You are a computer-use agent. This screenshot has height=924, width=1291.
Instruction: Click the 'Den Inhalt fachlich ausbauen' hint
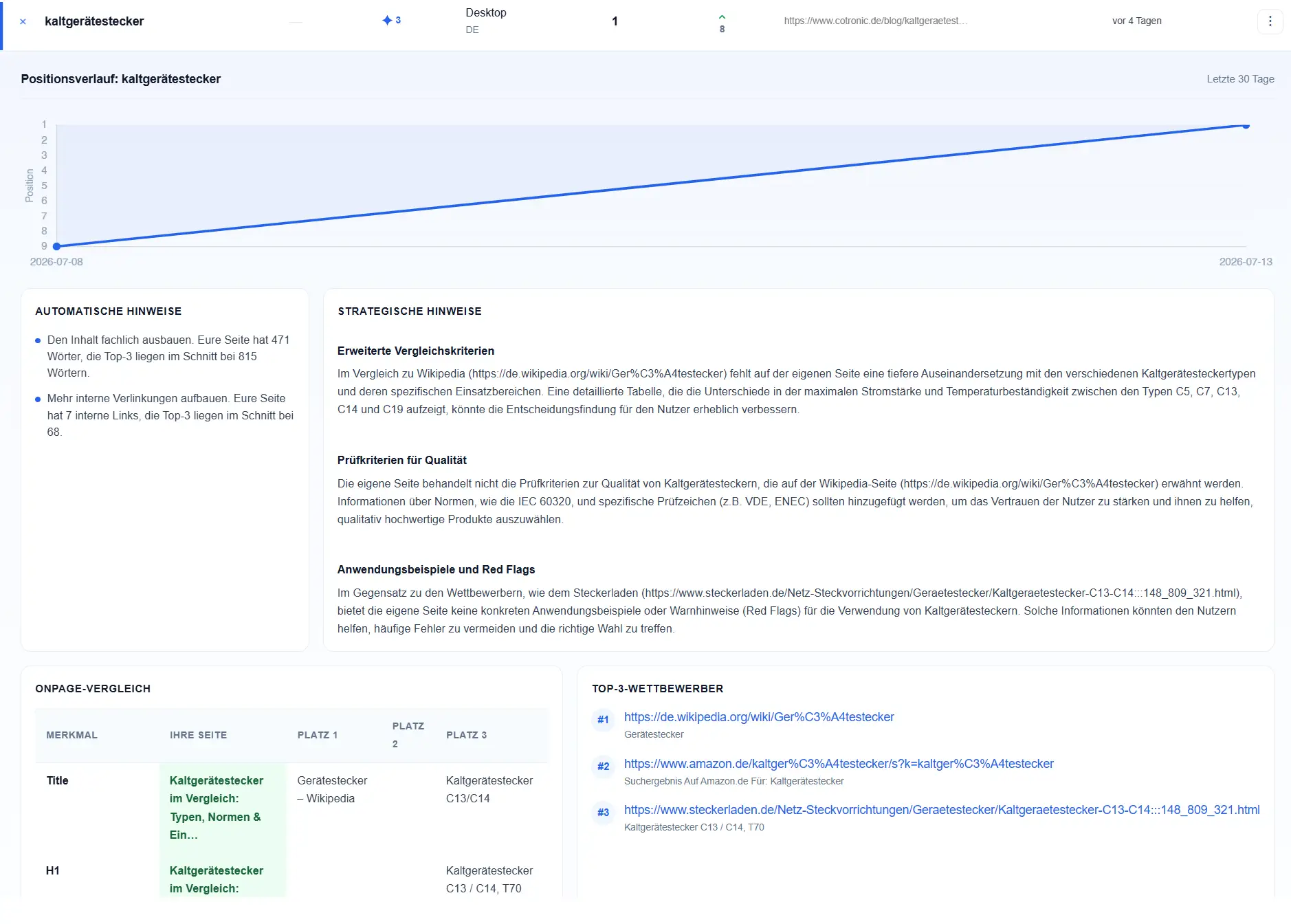click(168, 356)
